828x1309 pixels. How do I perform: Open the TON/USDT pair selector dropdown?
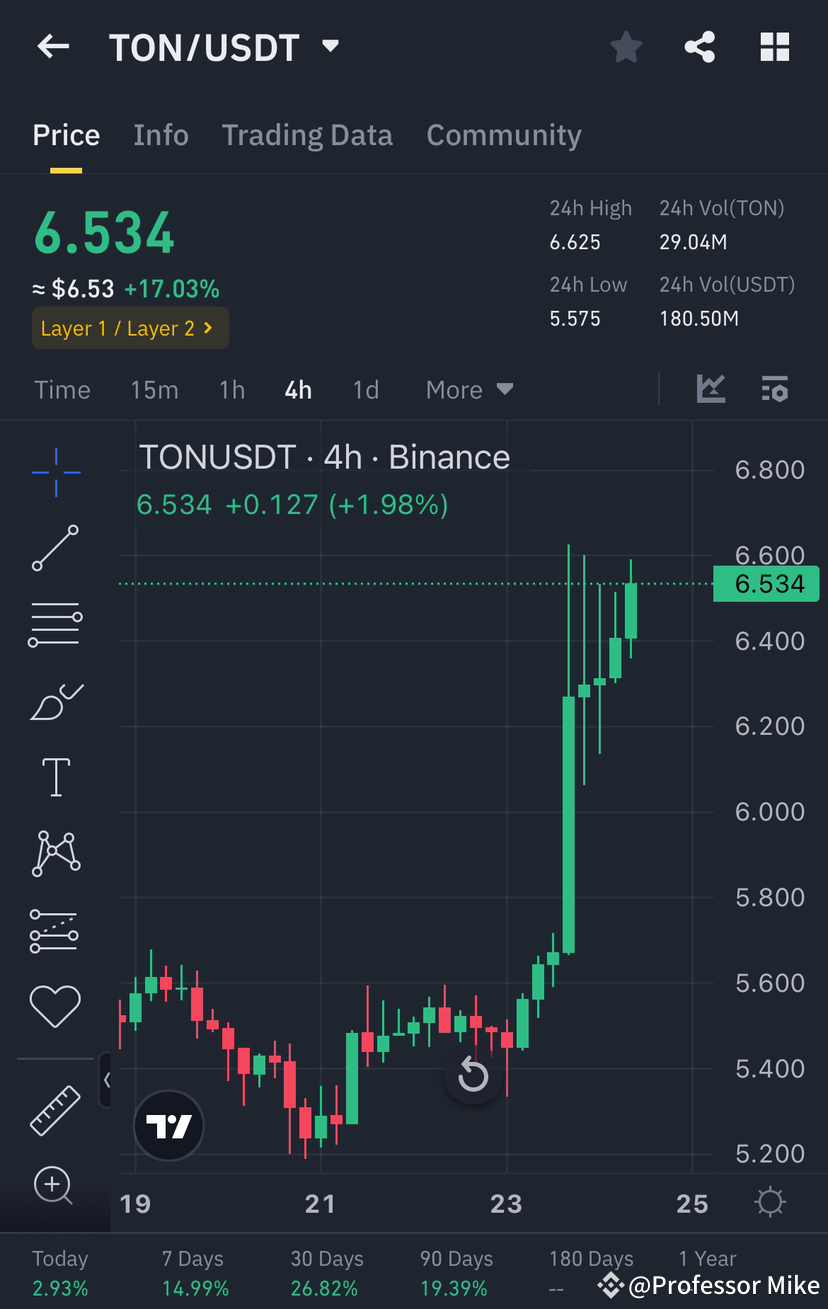(x=330, y=46)
